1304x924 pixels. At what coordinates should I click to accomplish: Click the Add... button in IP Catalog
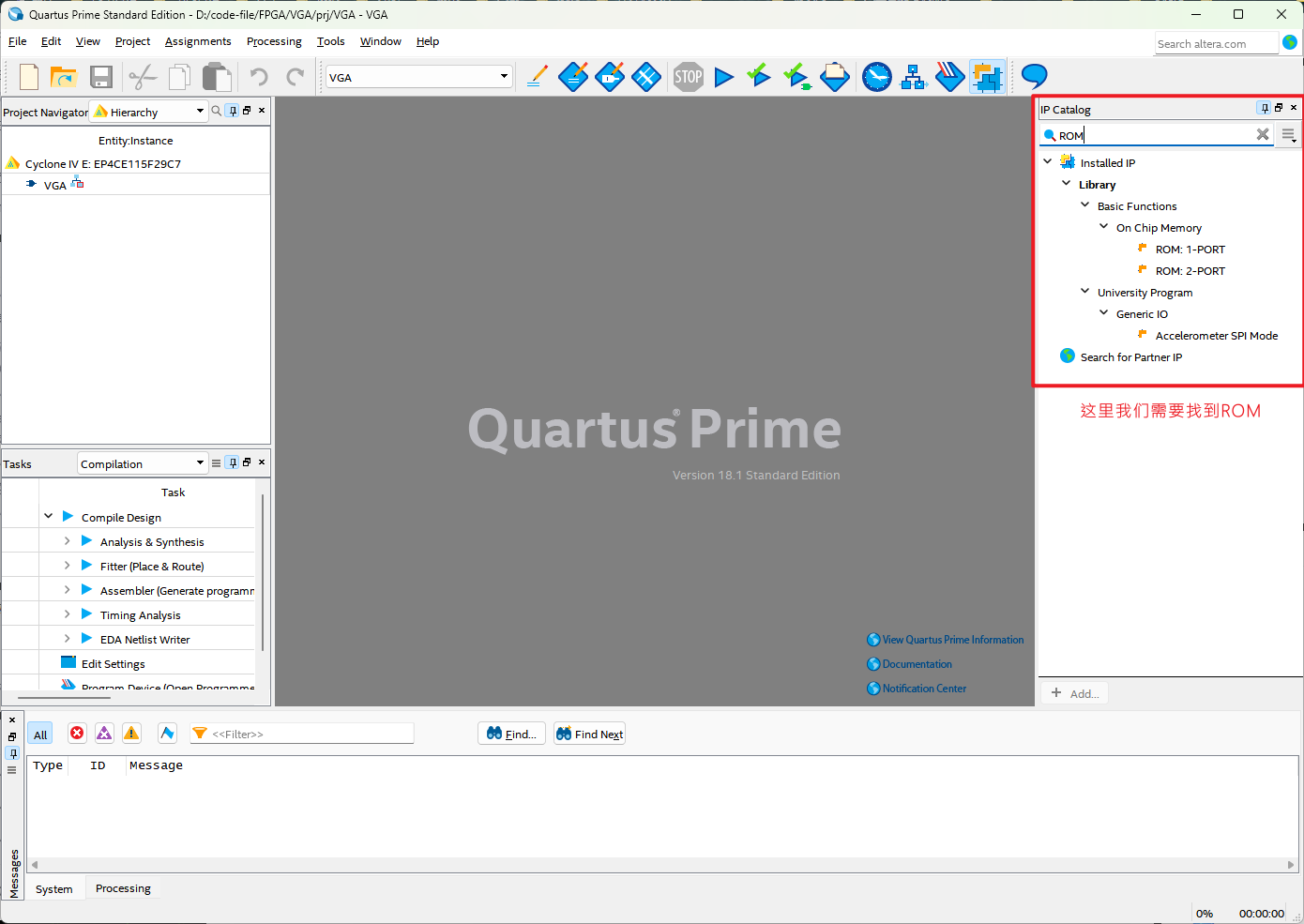tap(1075, 693)
